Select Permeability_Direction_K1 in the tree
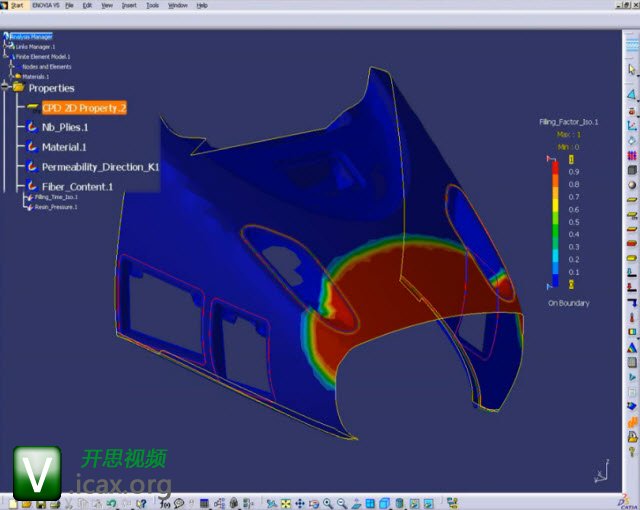 pyautogui.click(x=100, y=166)
